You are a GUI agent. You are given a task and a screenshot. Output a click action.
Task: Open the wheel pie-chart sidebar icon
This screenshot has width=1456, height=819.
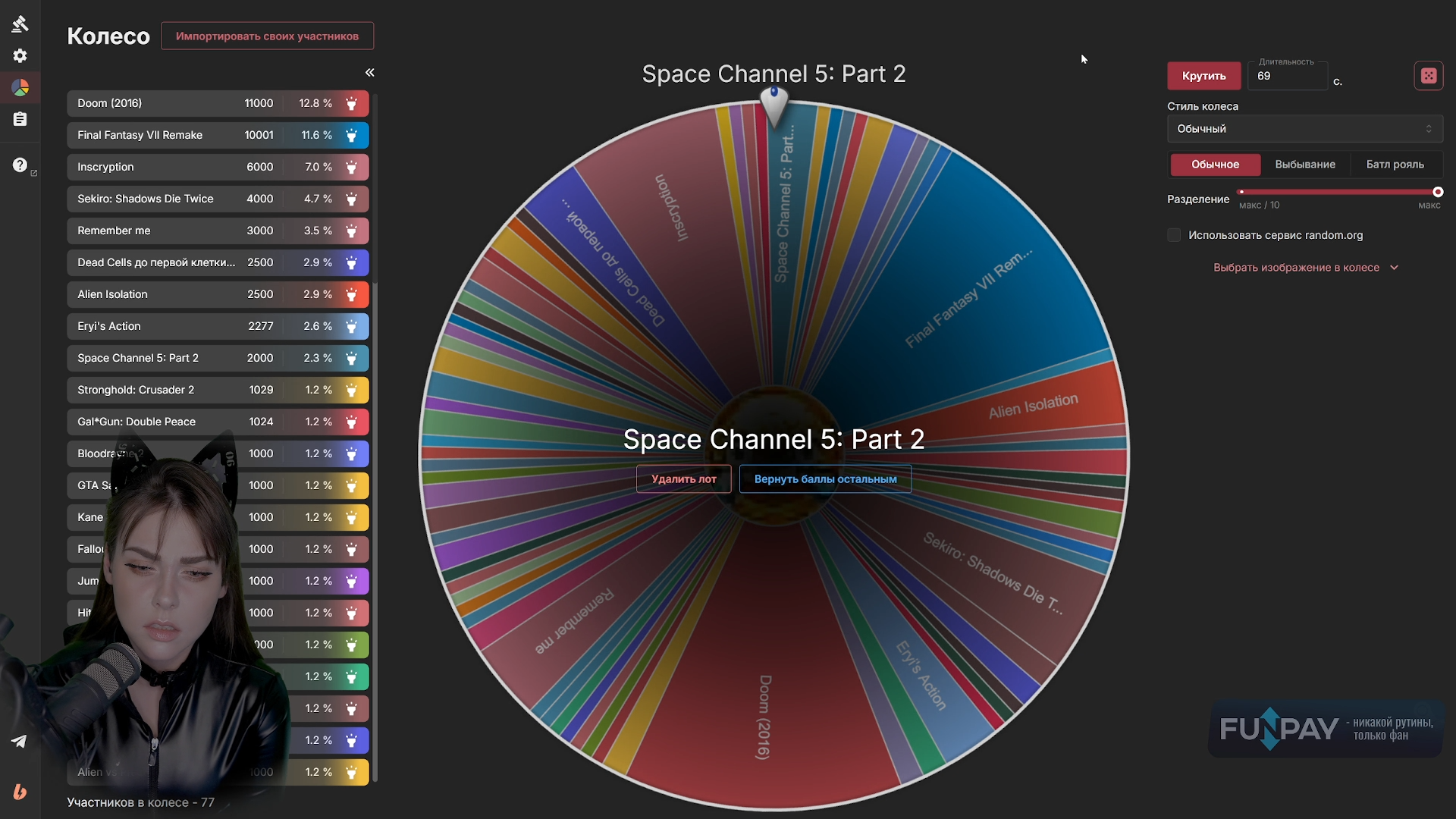click(x=20, y=87)
